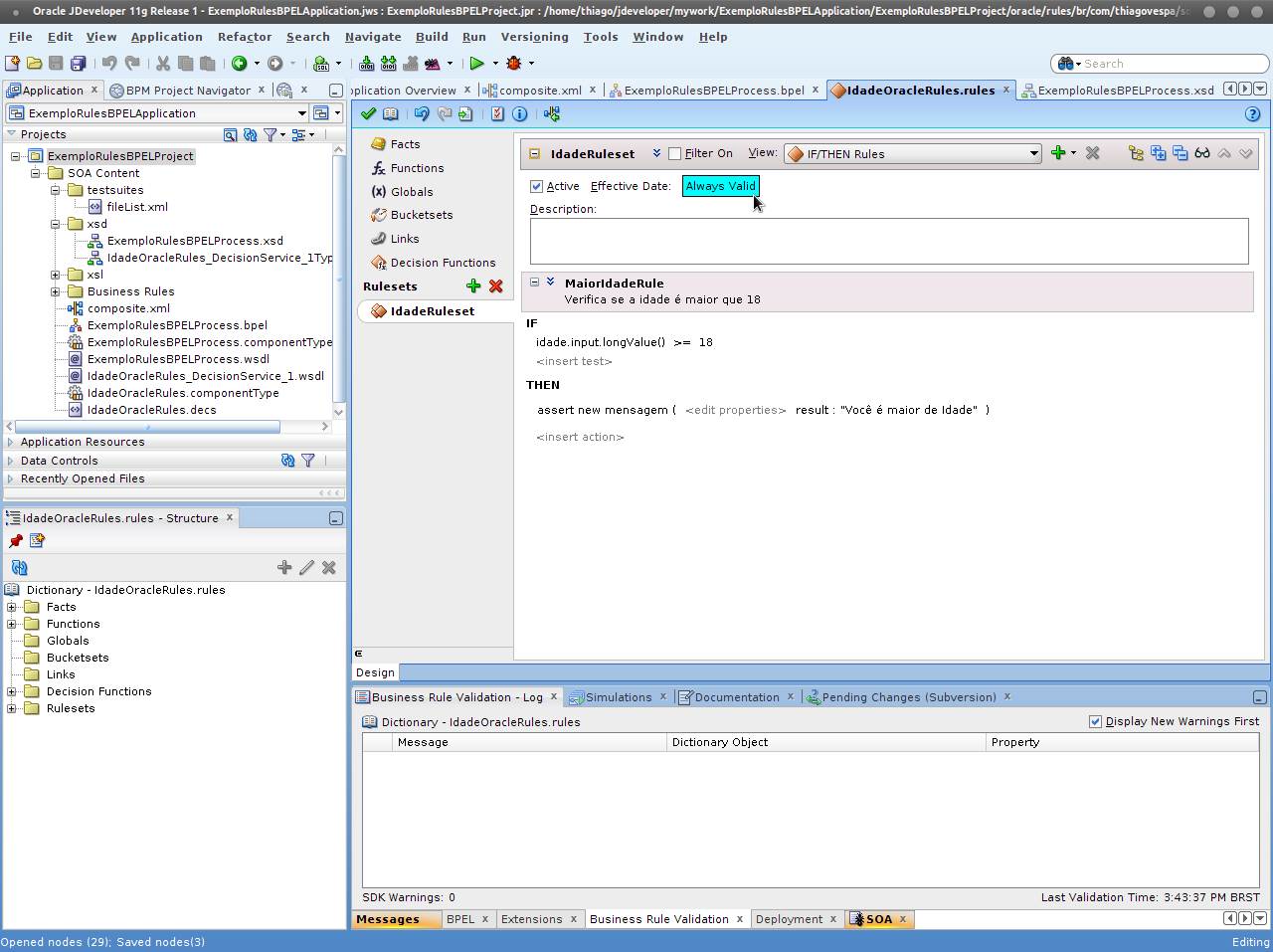Switch to the composite.xml editor tab
This screenshot has height=952, width=1273.
click(540, 90)
